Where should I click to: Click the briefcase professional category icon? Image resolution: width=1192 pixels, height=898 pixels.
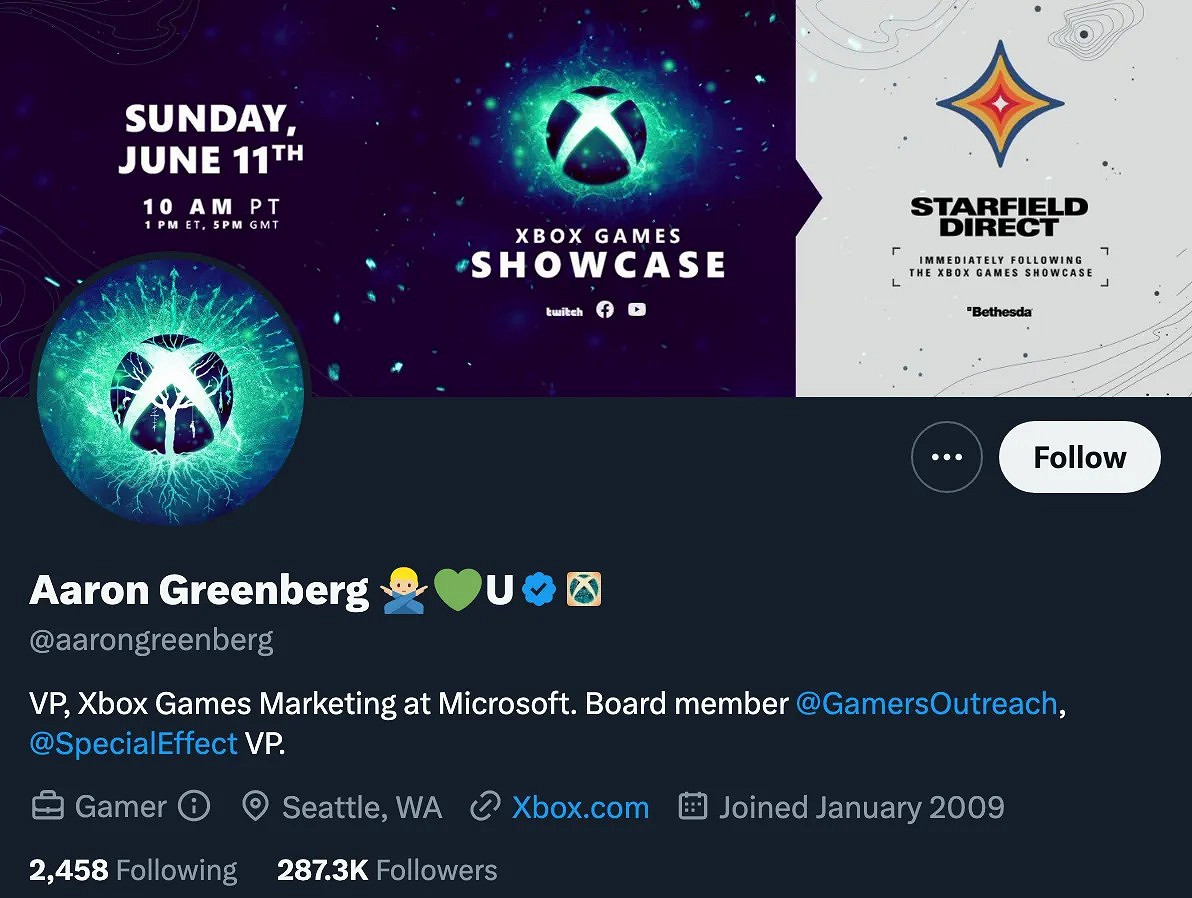tap(48, 806)
